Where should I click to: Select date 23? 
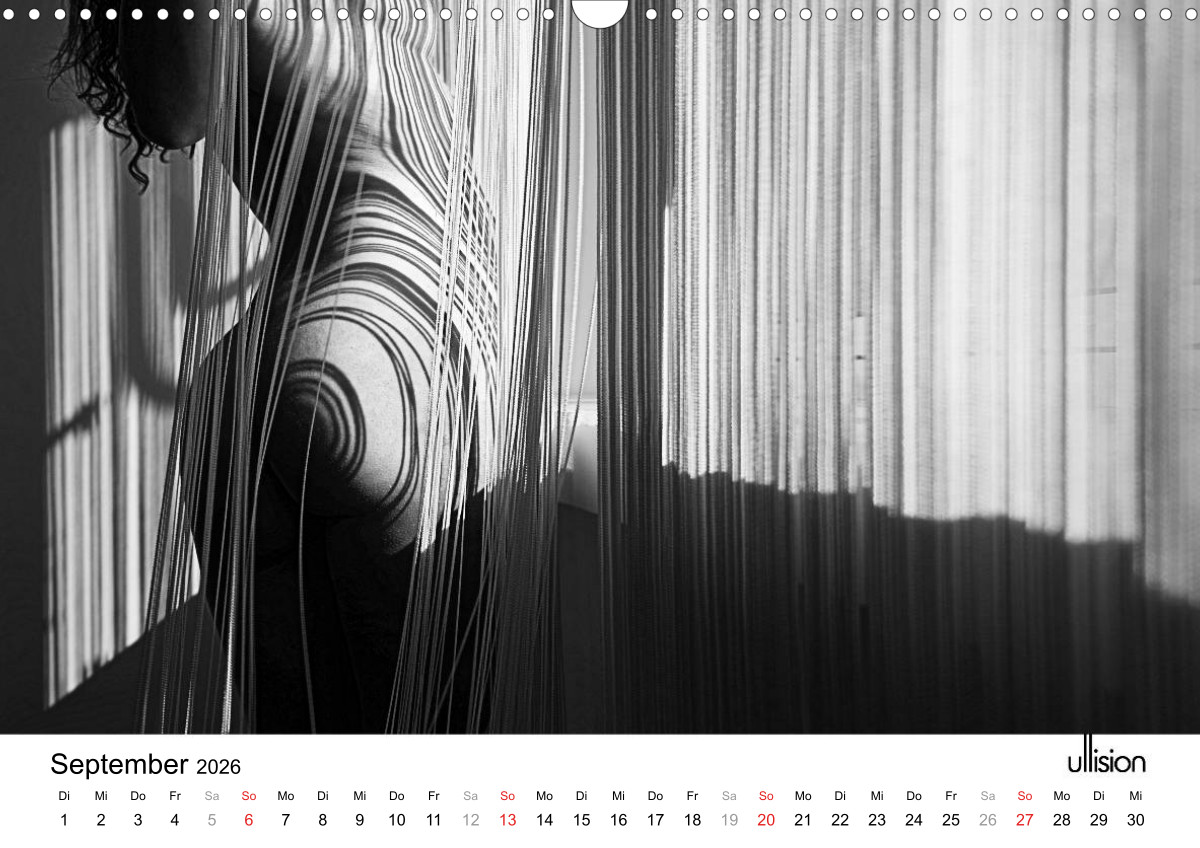coord(877,820)
